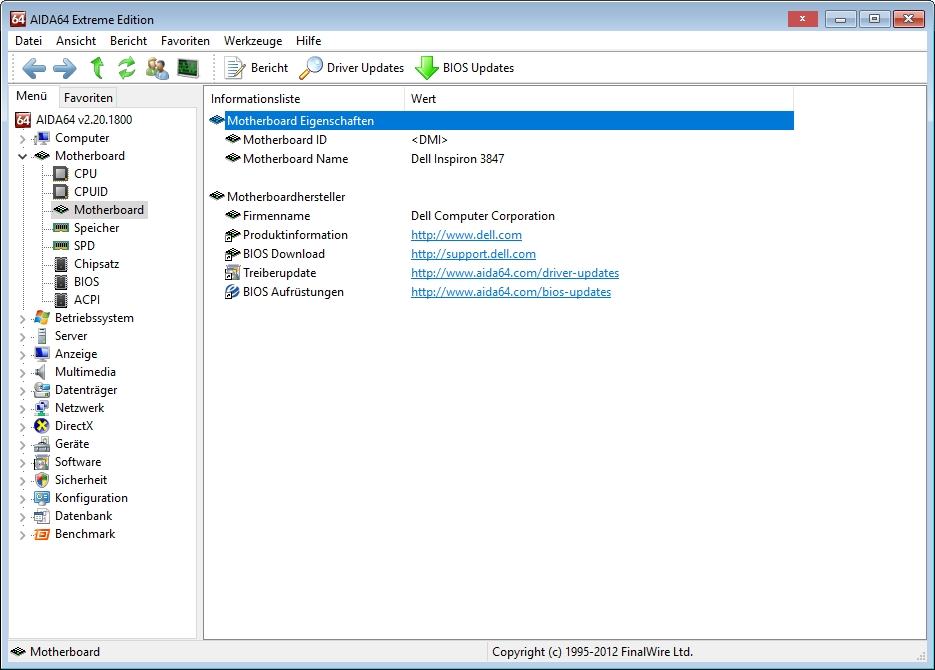This screenshot has height=670, width=935.
Task: Select the CPUID chip icon in tree
Action: 61,191
